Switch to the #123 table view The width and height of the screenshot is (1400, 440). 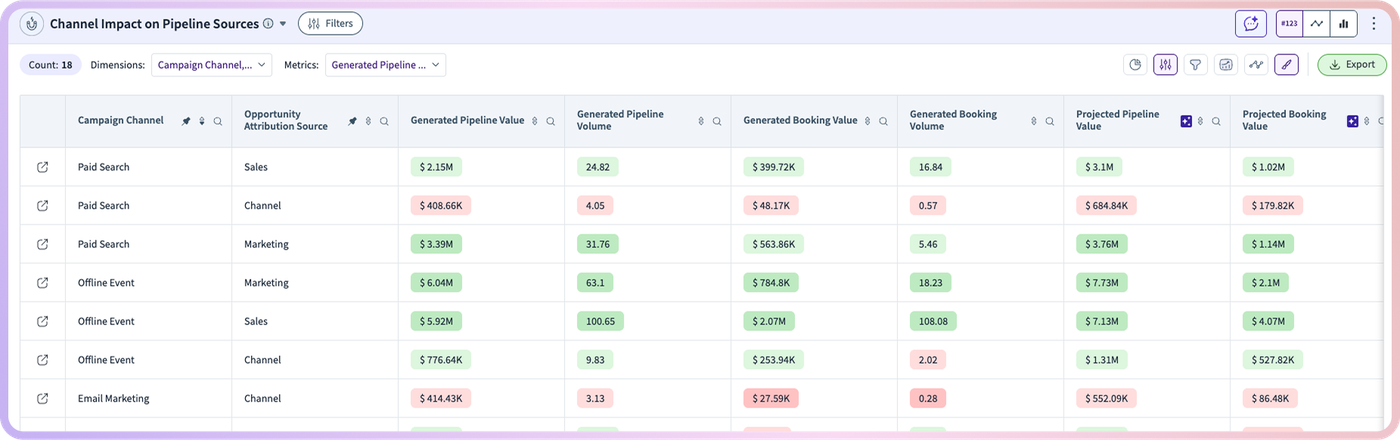point(1289,23)
